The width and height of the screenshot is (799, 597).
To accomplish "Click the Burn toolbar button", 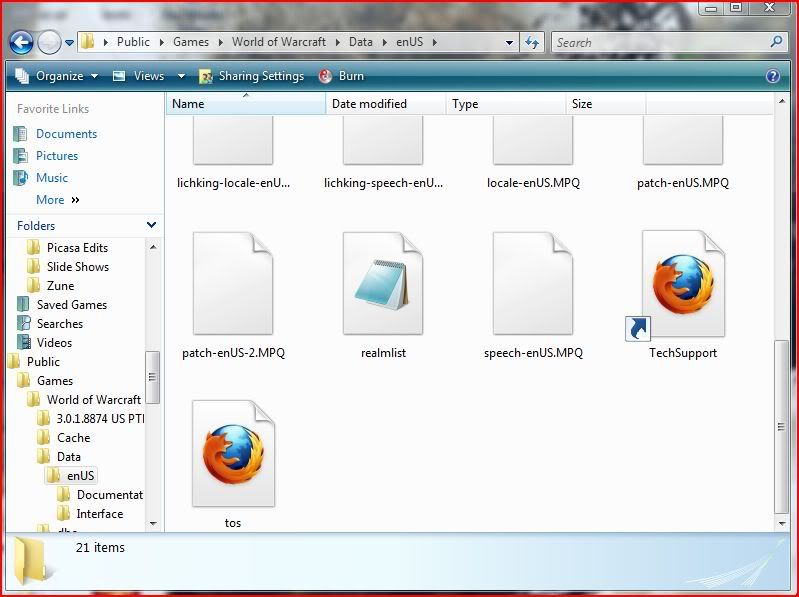I will coord(341,76).
